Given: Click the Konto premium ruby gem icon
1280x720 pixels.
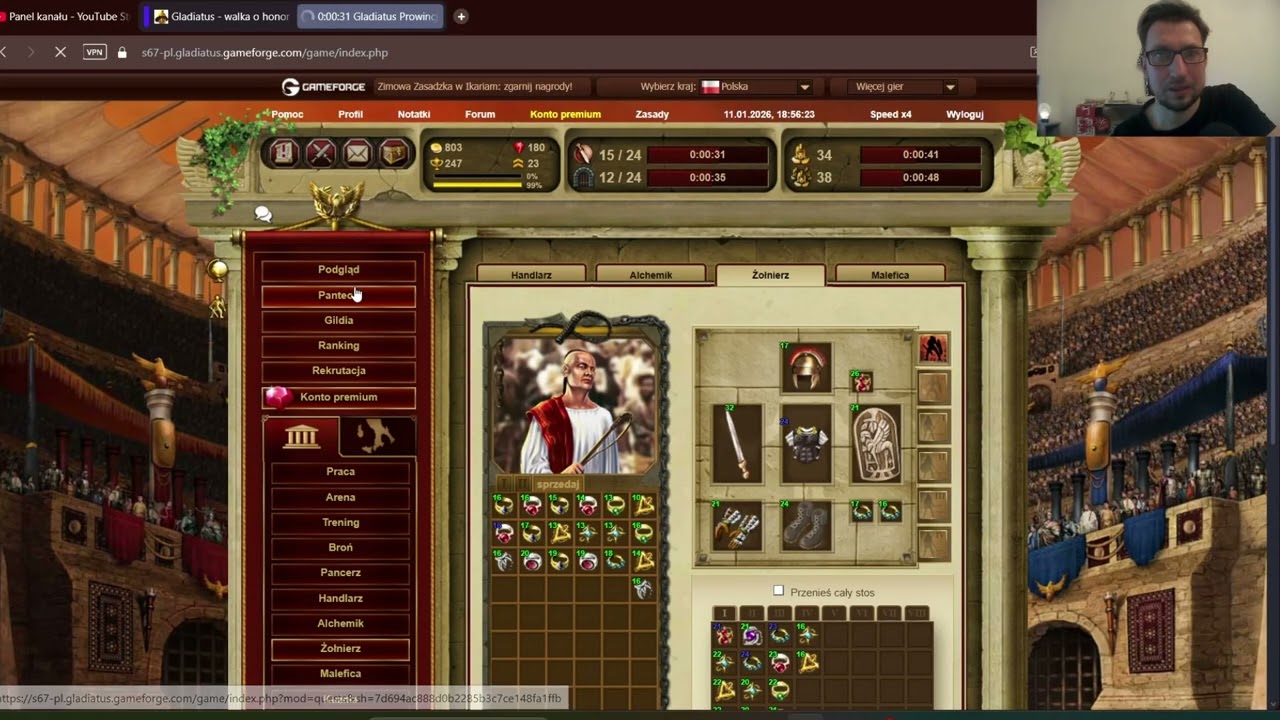Looking at the screenshot, I should click(x=279, y=397).
